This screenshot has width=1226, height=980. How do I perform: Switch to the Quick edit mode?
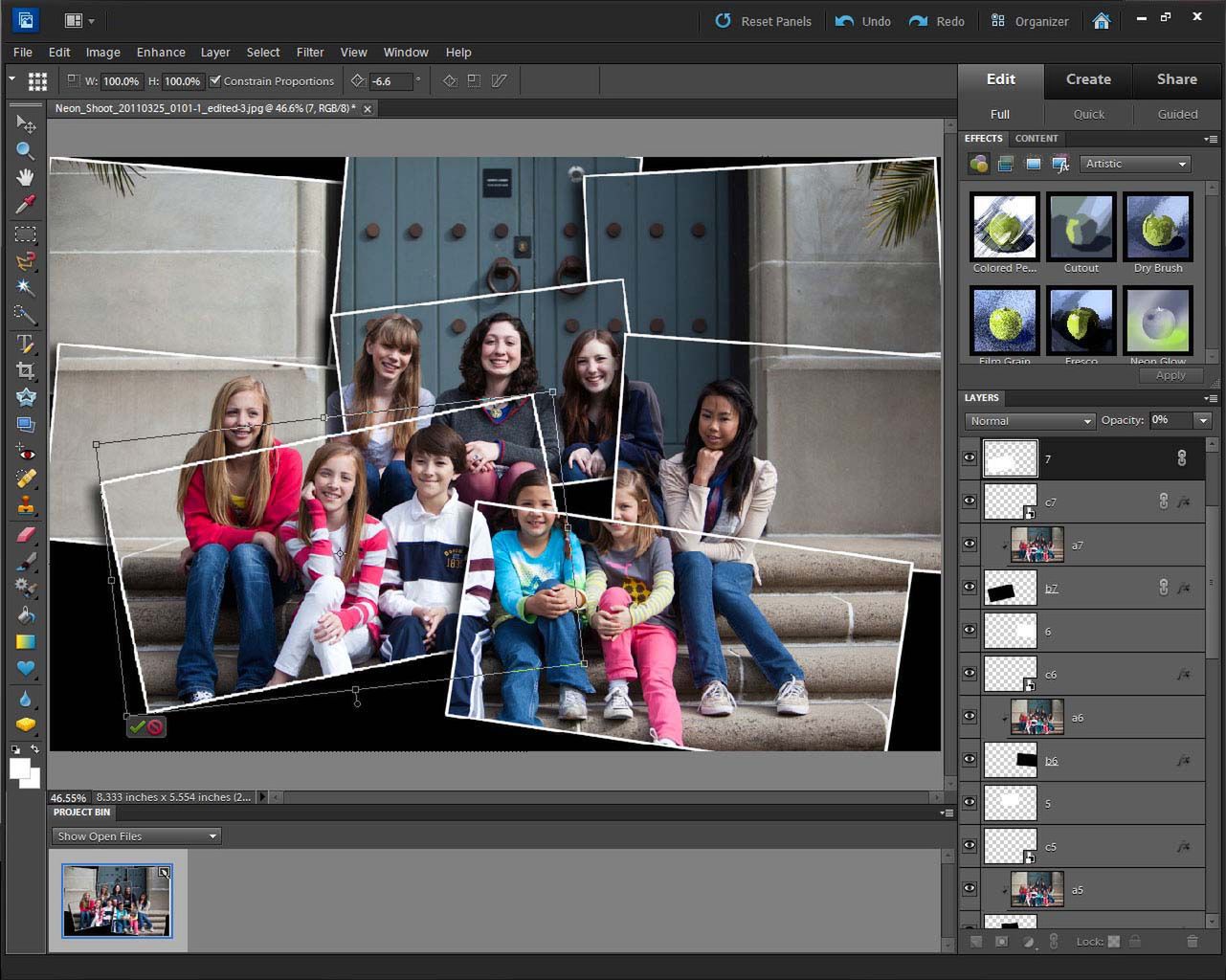(x=1088, y=114)
